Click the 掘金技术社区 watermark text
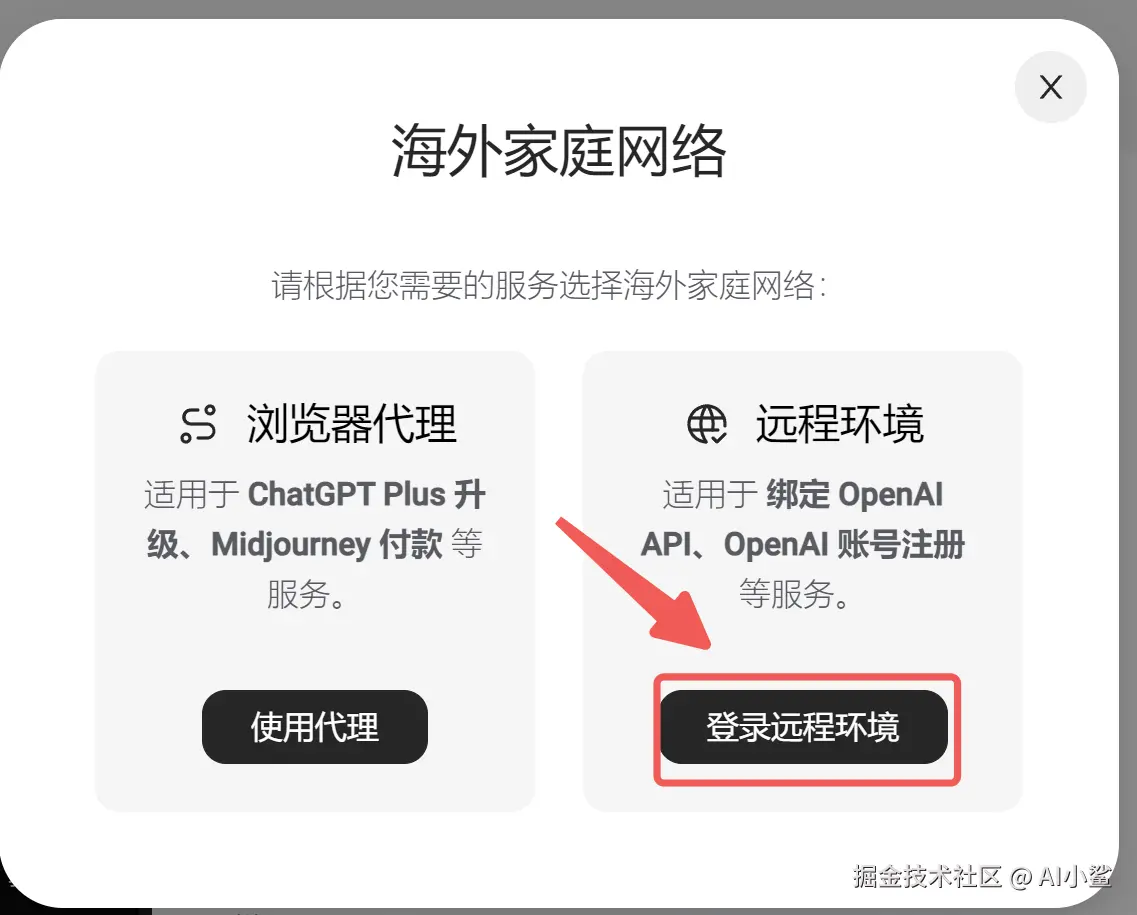Viewport: 1137px width, 915px height. click(x=927, y=877)
